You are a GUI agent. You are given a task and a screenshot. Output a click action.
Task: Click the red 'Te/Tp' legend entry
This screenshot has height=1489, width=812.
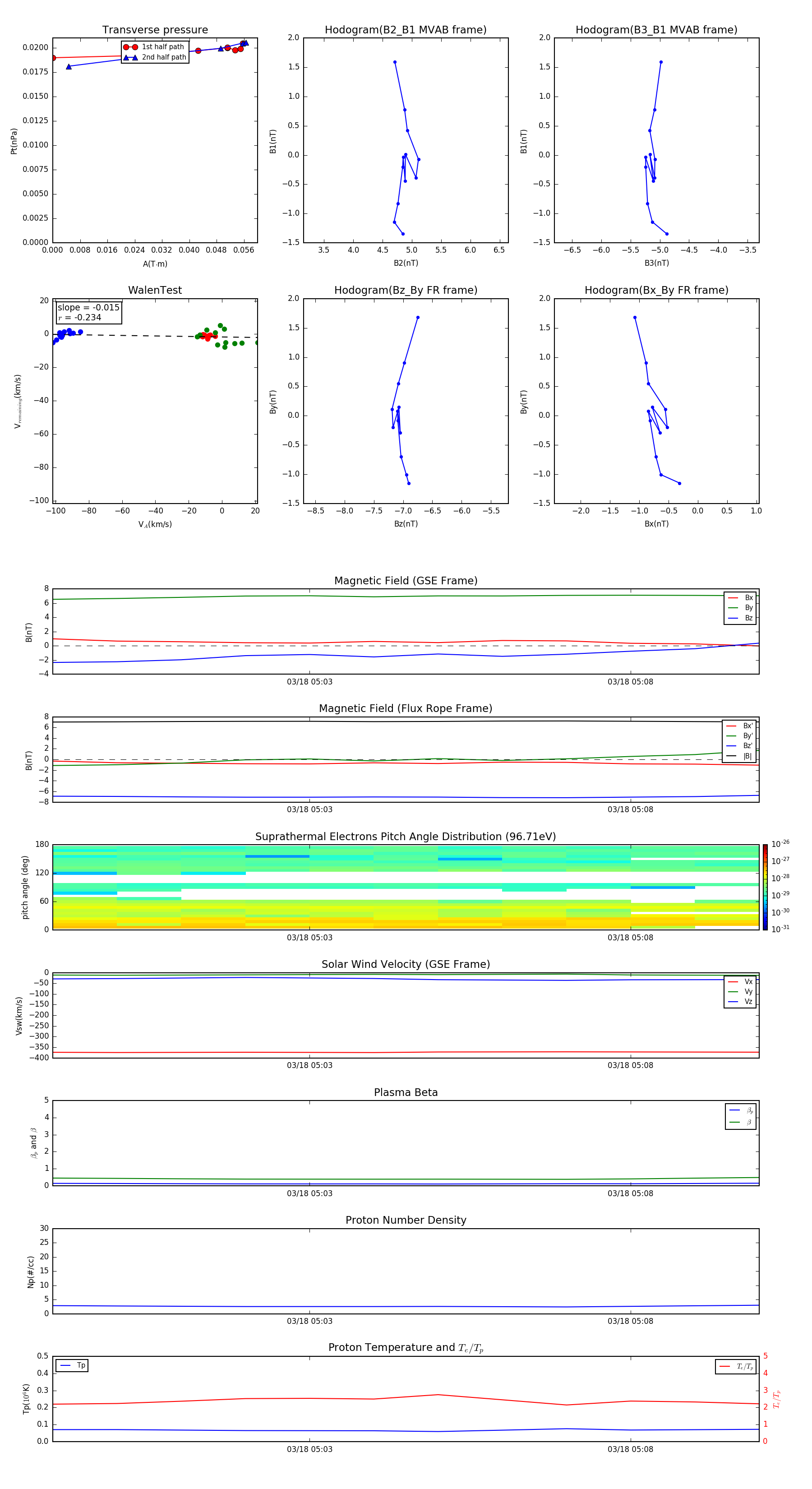736,1366
